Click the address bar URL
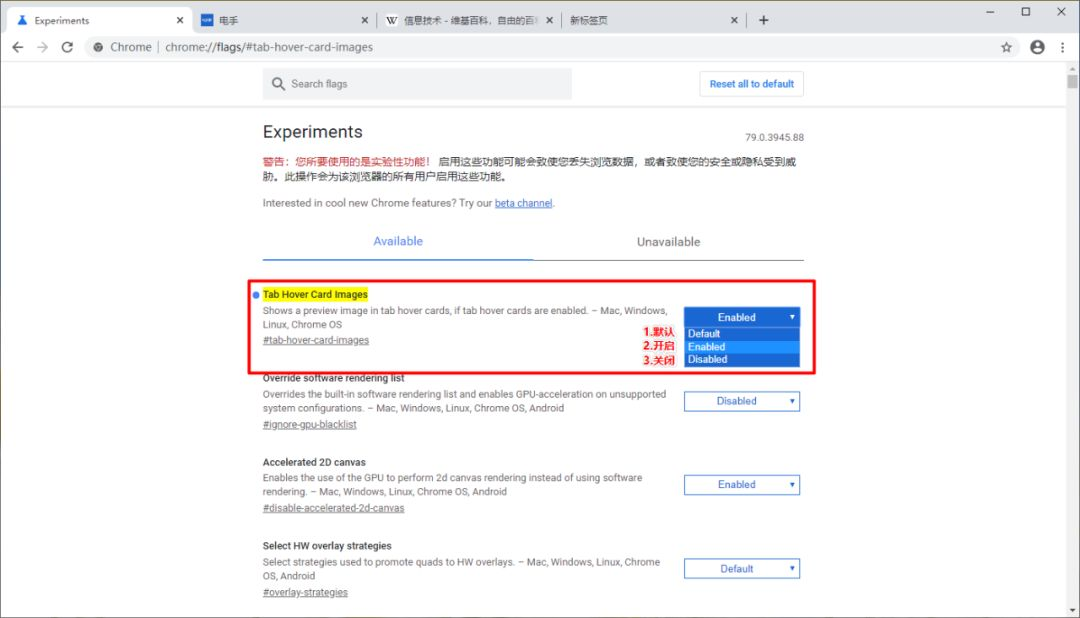Screen dimensions: 1080x618 [269, 47]
